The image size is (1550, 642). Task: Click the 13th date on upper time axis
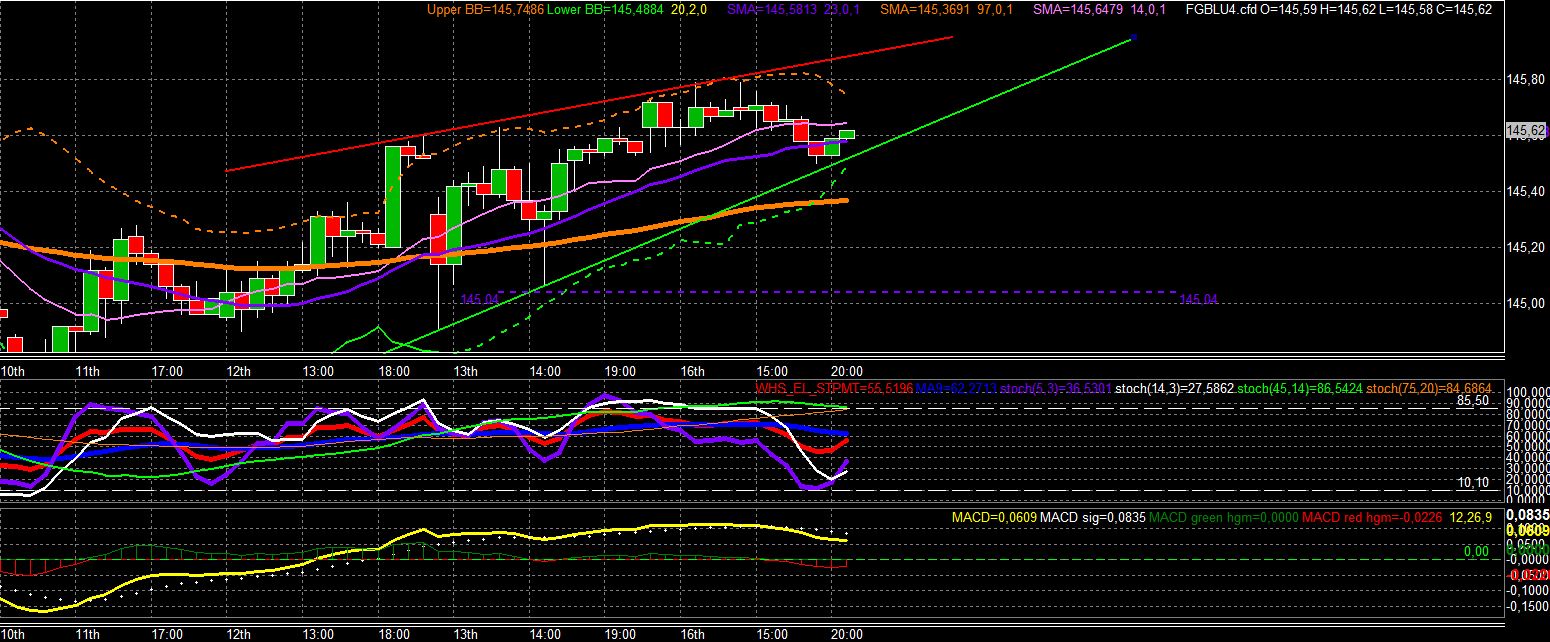[465, 371]
